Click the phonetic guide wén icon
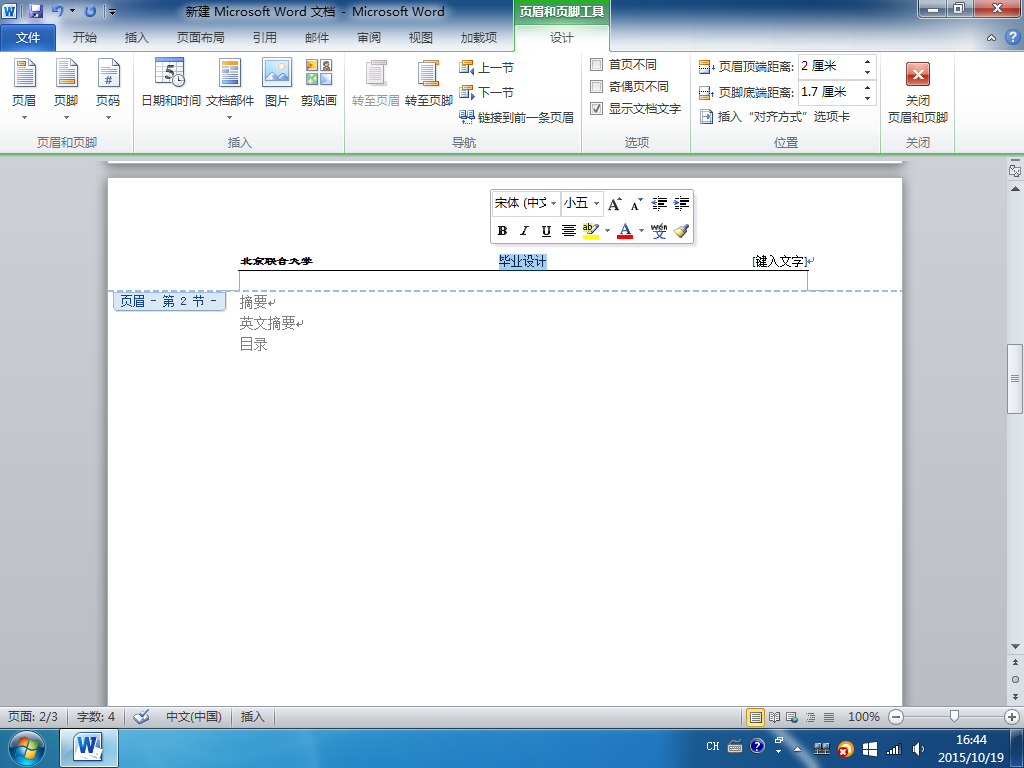The height and width of the screenshot is (768, 1024). [659, 231]
